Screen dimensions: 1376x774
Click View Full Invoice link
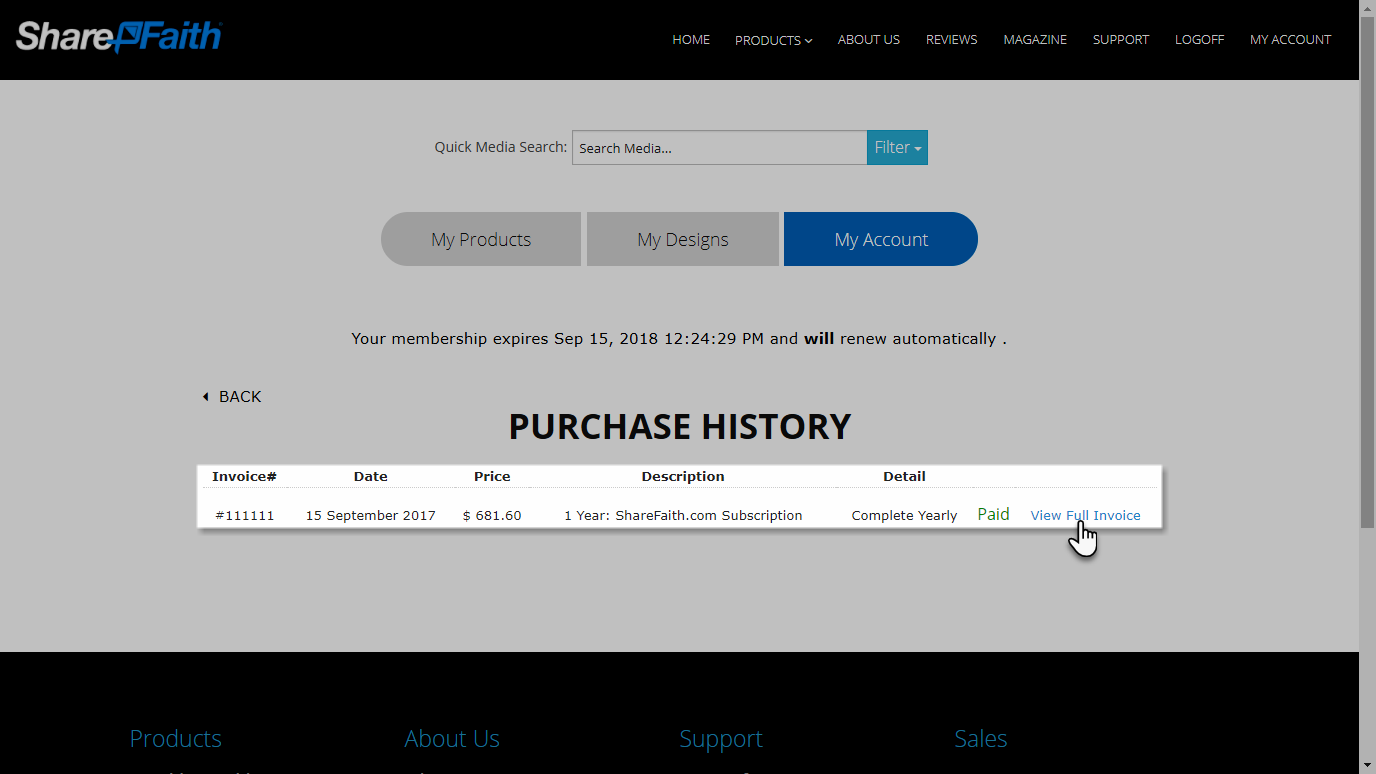coord(1085,516)
